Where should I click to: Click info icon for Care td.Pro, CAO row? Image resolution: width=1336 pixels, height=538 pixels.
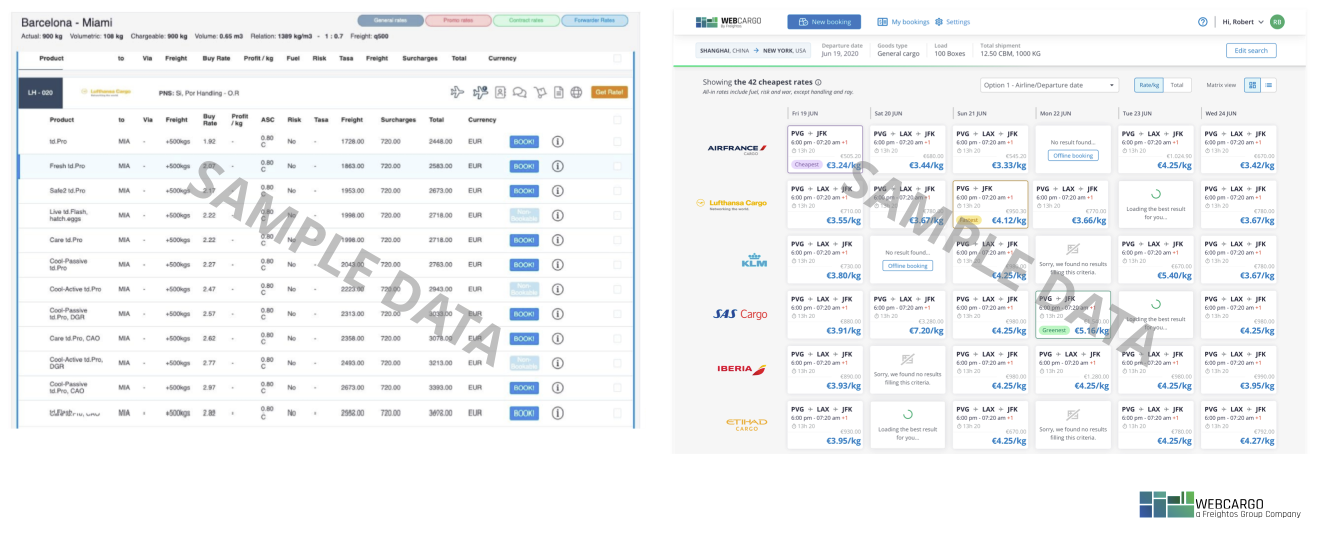557,338
